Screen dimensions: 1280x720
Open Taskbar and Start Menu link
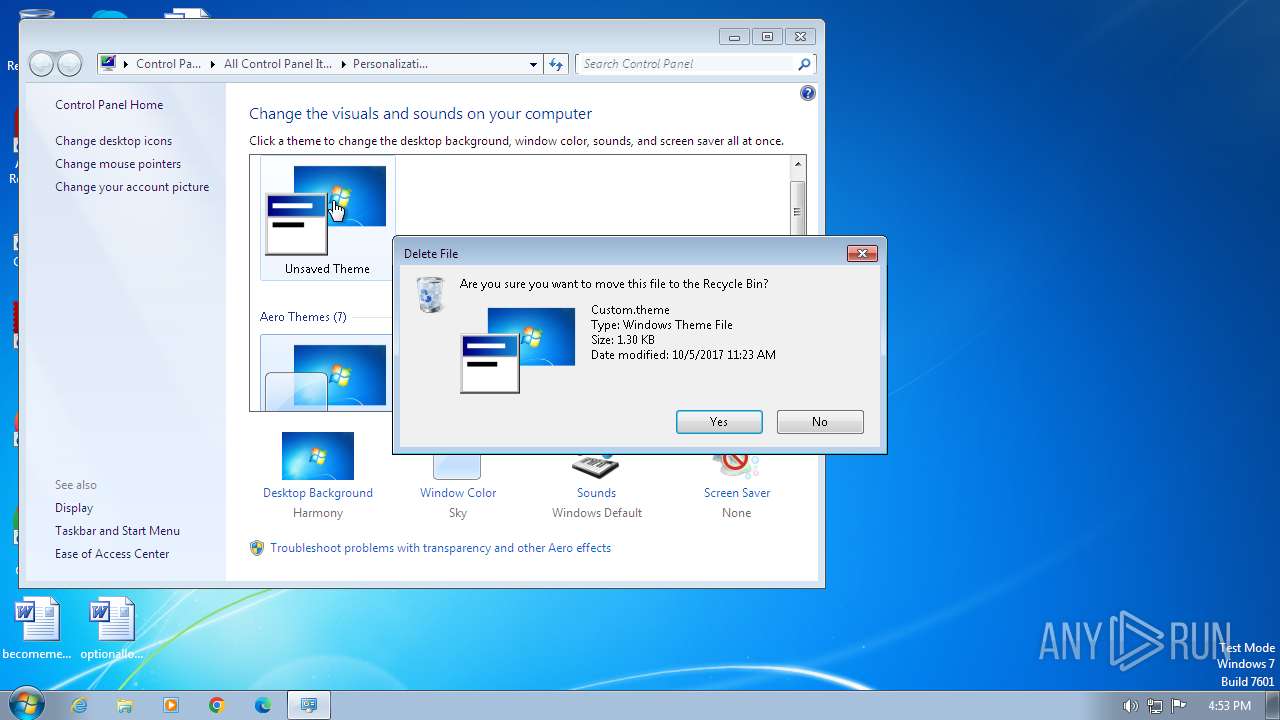pyautogui.click(x=117, y=531)
